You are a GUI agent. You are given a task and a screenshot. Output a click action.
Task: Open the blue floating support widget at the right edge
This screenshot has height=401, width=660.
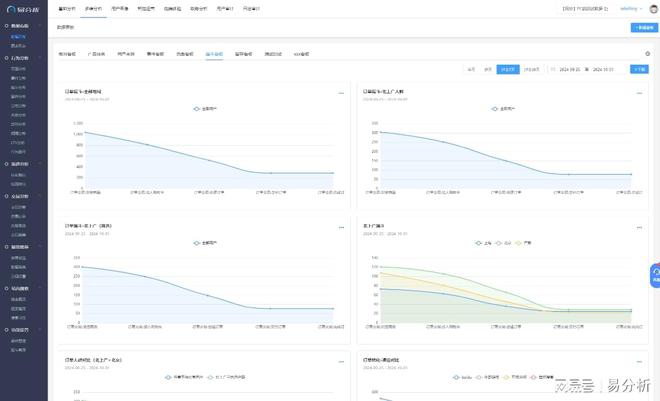coord(655,276)
